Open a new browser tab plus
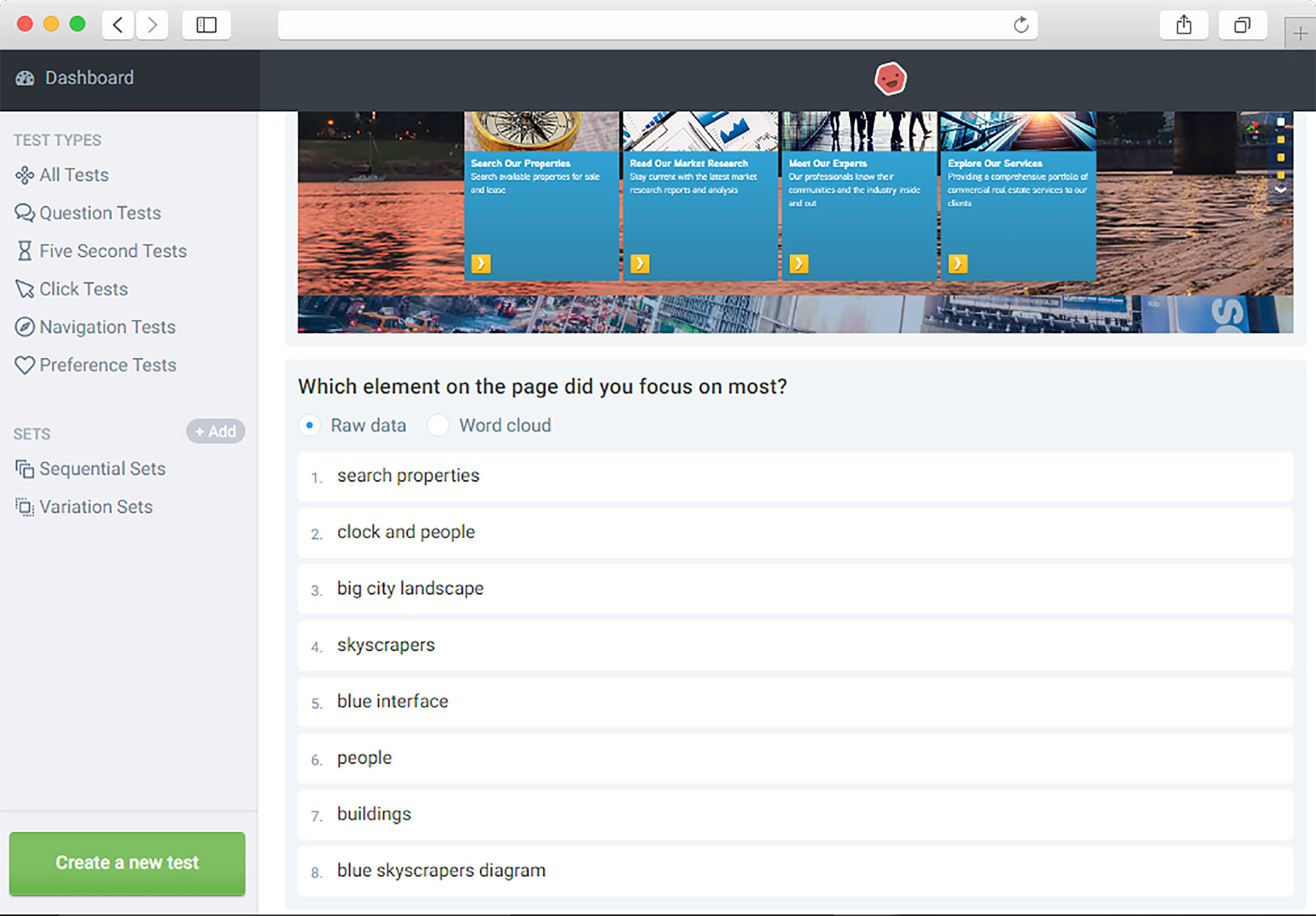Viewport: 1316px width, 916px height. tap(1300, 33)
